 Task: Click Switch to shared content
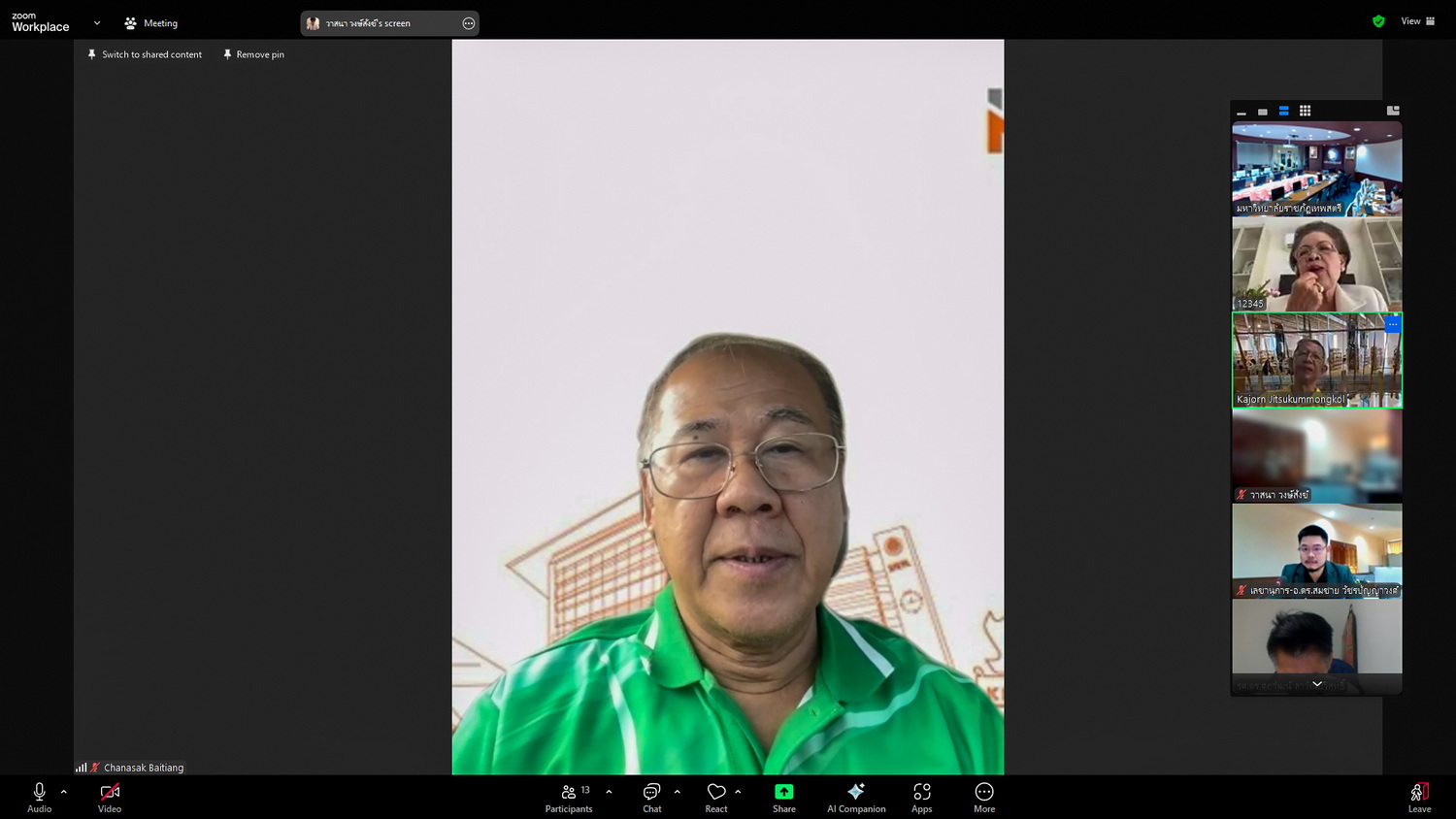[x=145, y=55]
